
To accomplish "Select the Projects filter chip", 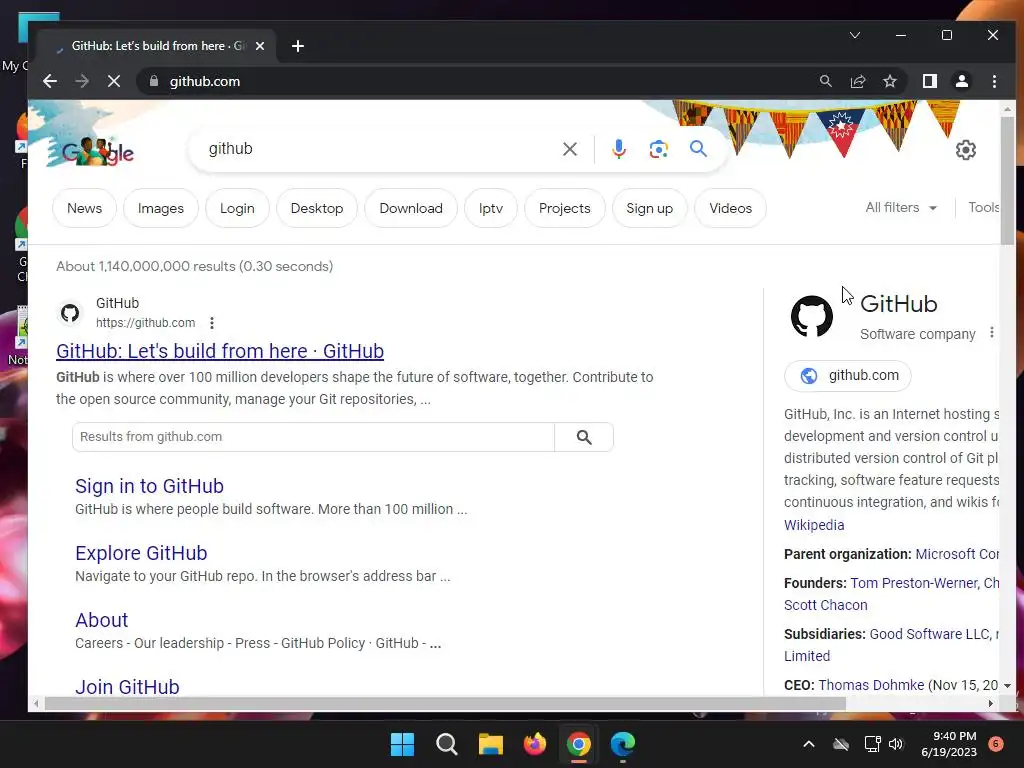I will (564, 208).
